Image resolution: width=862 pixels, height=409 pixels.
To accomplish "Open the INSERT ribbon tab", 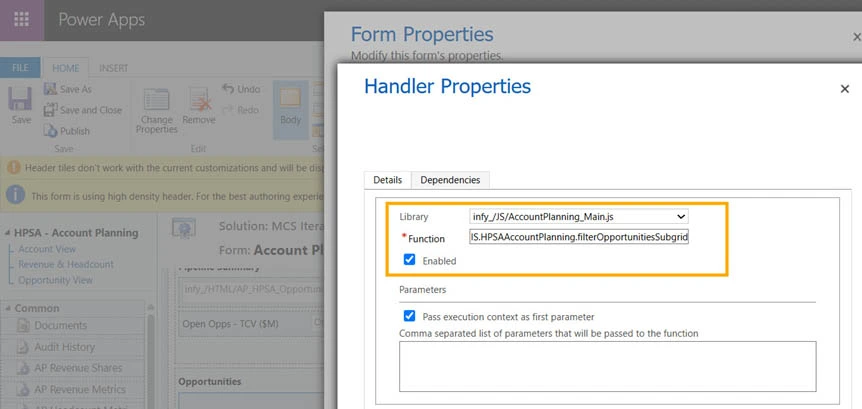I will pos(113,68).
